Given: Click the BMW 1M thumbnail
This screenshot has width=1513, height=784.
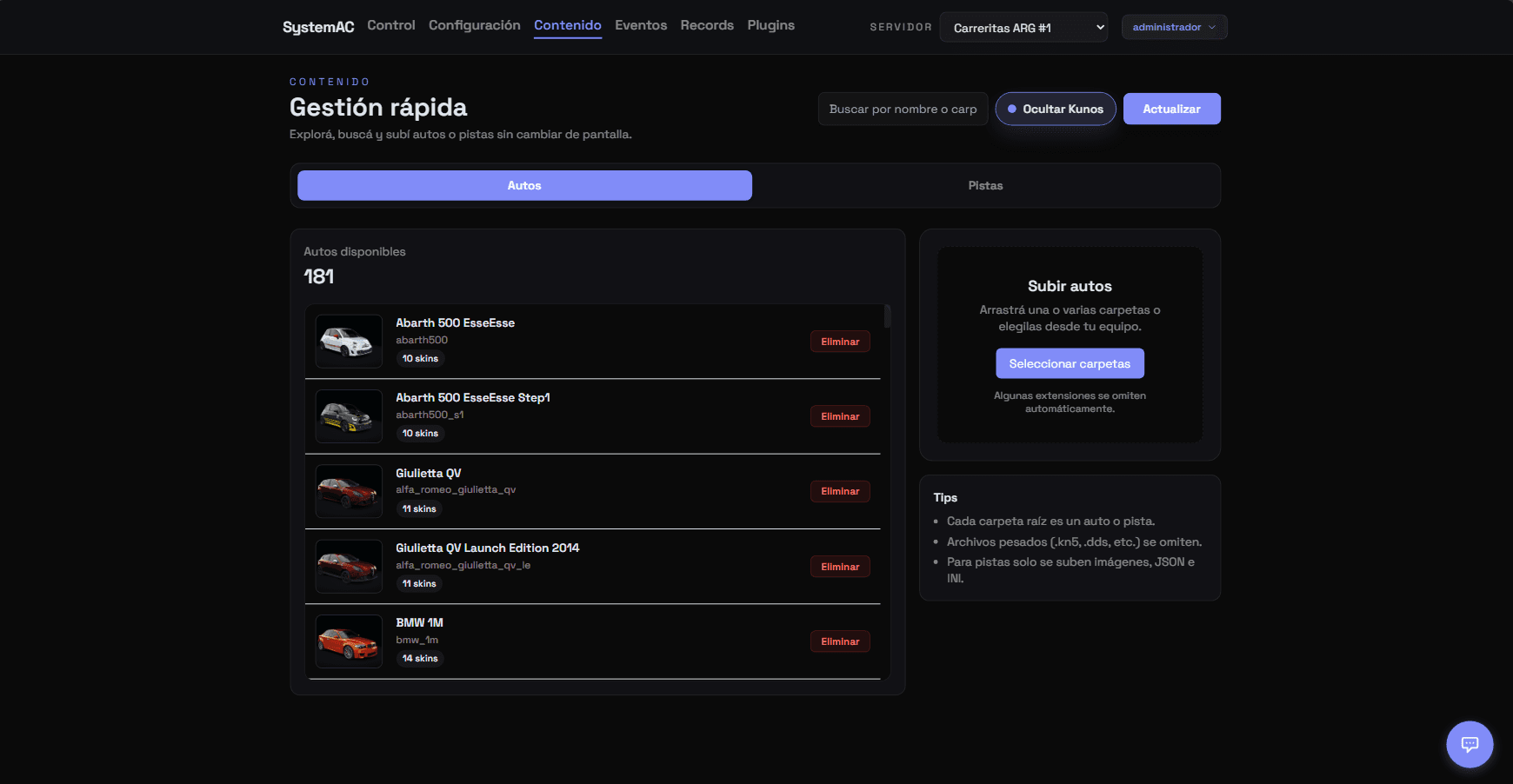Looking at the screenshot, I should coord(349,641).
